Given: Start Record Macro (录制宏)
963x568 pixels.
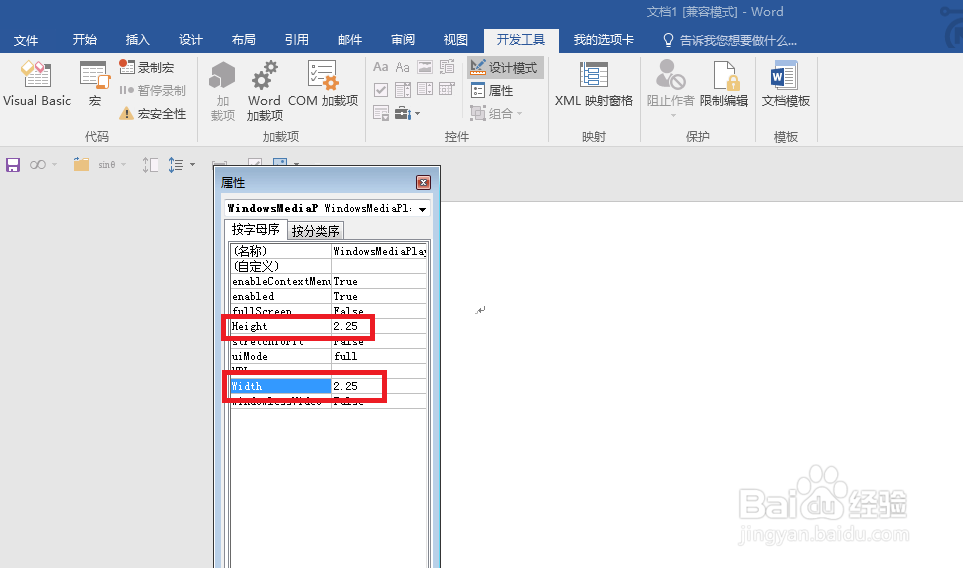Looking at the screenshot, I should click(147, 68).
